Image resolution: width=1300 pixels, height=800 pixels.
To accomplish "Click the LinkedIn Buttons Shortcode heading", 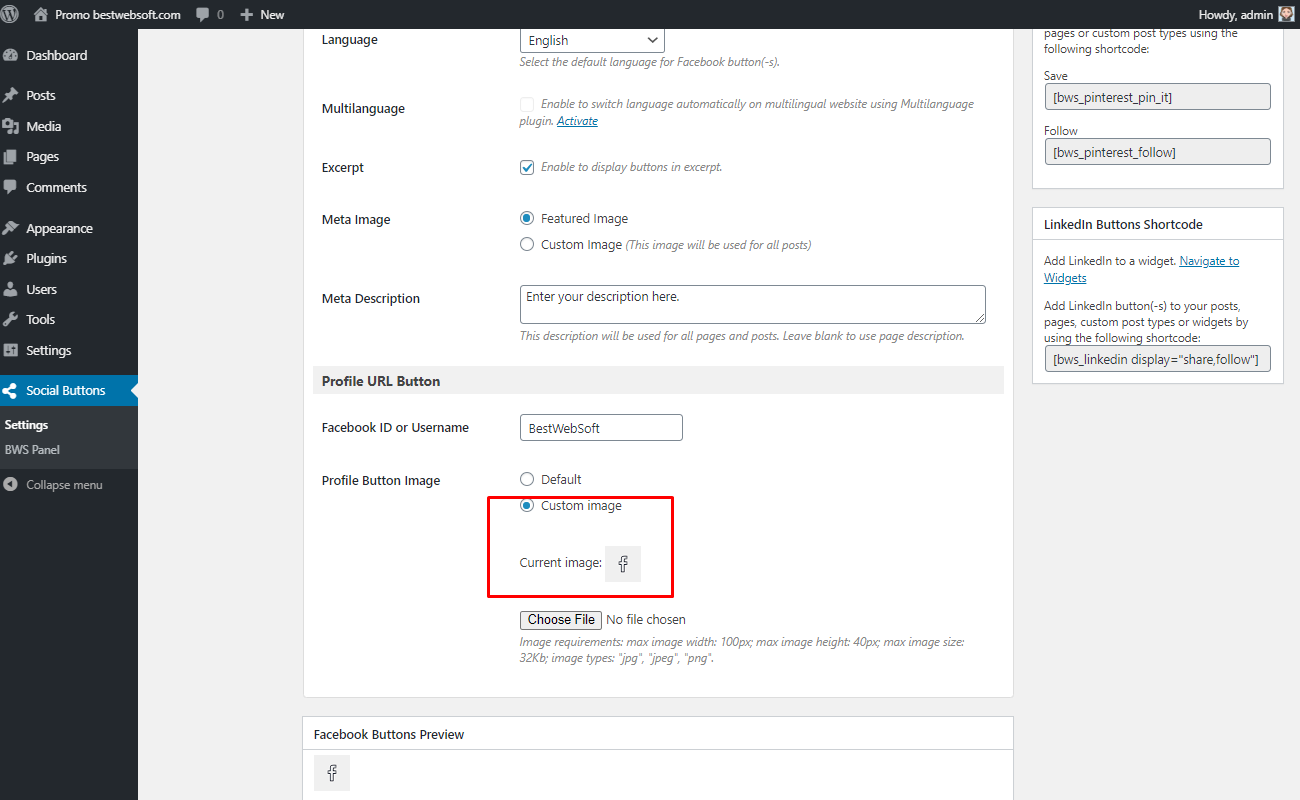I will [x=1123, y=224].
